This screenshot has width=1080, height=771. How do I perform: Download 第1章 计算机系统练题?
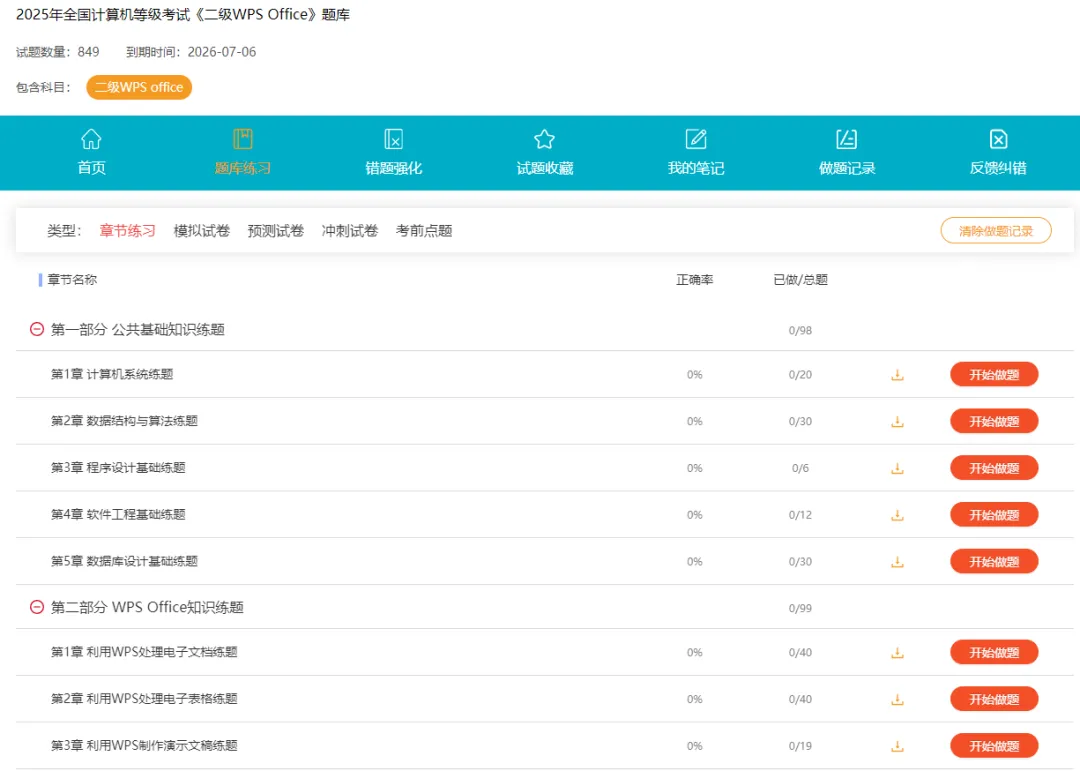897,375
